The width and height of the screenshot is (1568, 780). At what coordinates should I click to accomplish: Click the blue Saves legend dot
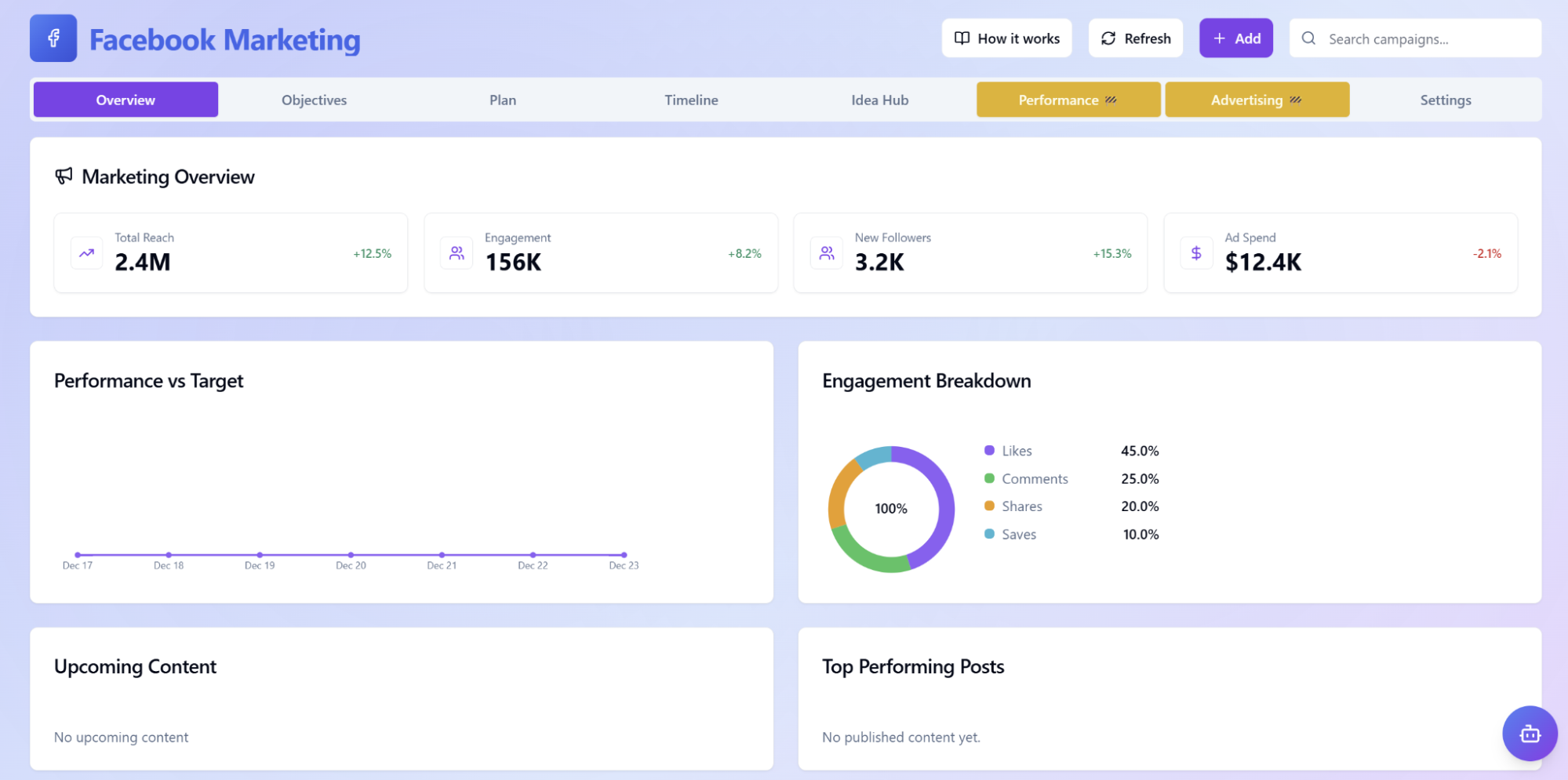pyautogui.click(x=989, y=534)
